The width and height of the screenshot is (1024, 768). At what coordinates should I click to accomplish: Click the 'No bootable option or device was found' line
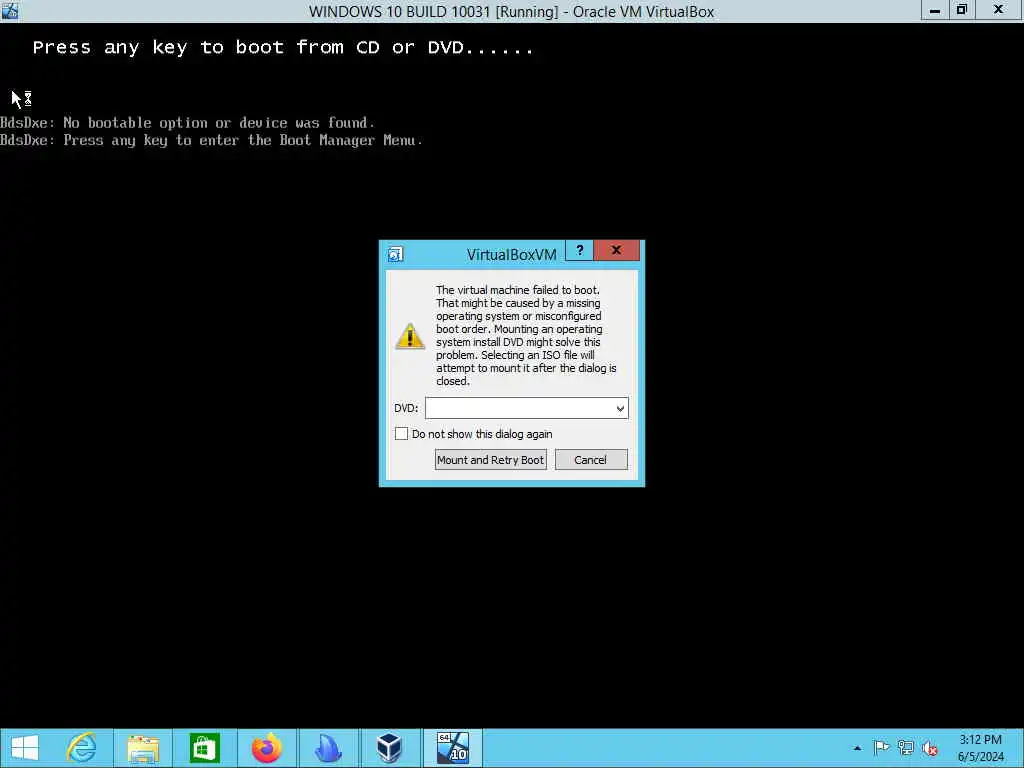[x=187, y=123]
